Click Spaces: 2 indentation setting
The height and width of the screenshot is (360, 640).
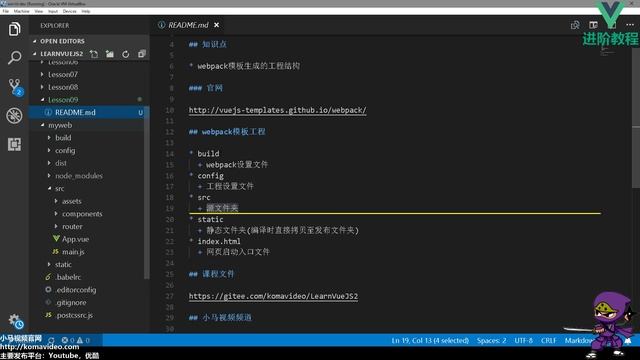click(x=491, y=340)
